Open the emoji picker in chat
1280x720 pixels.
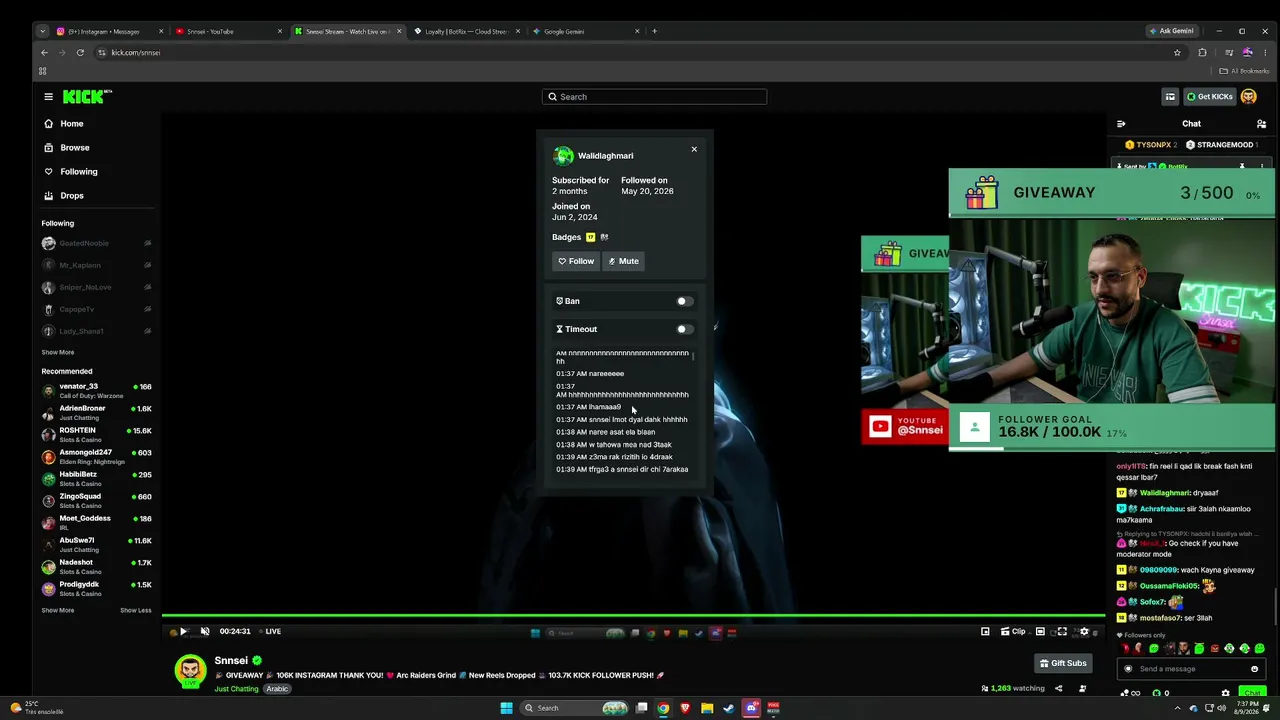pyautogui.click(x=1254, y=669)
